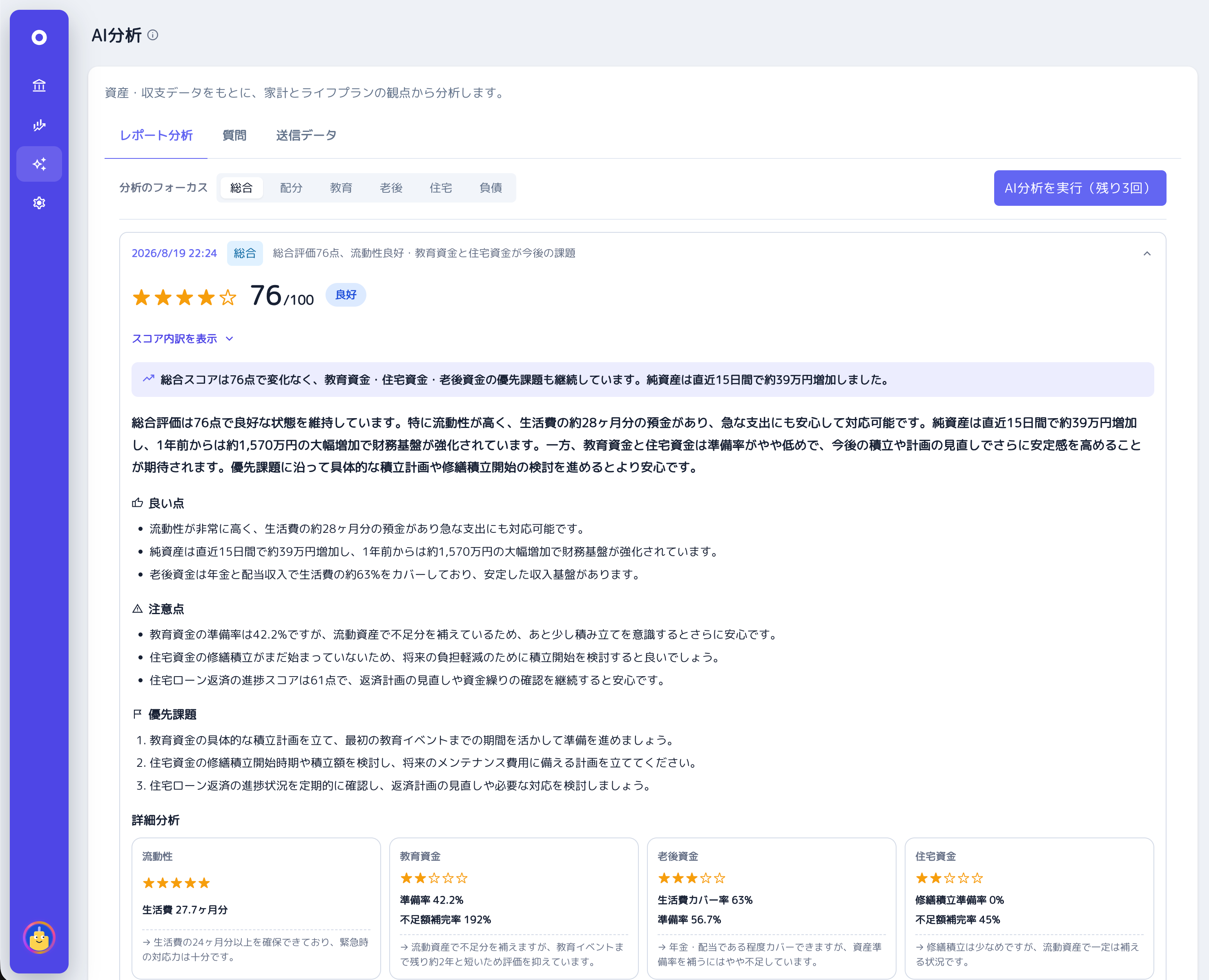Collapse the report with the chevron
The image size is (1209, 980).
(x=1147, y=254)
